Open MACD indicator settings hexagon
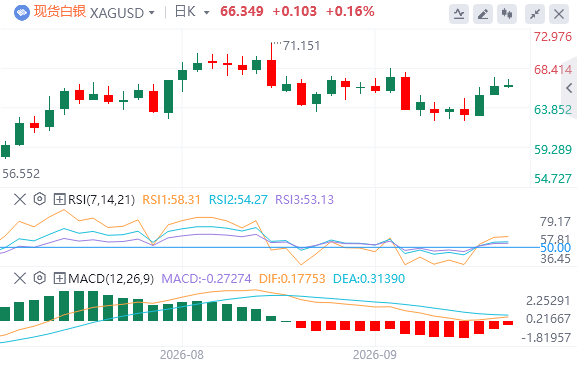This screenshot has width=577, height=367. 39,278
